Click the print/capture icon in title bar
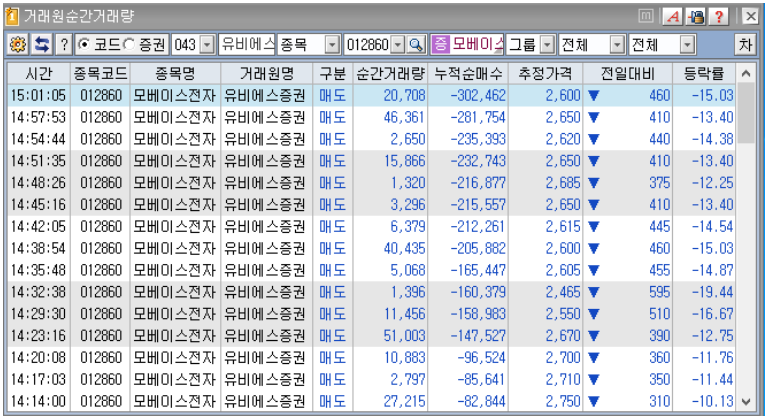Screen dimensions: 768x416 pos(696,17)
